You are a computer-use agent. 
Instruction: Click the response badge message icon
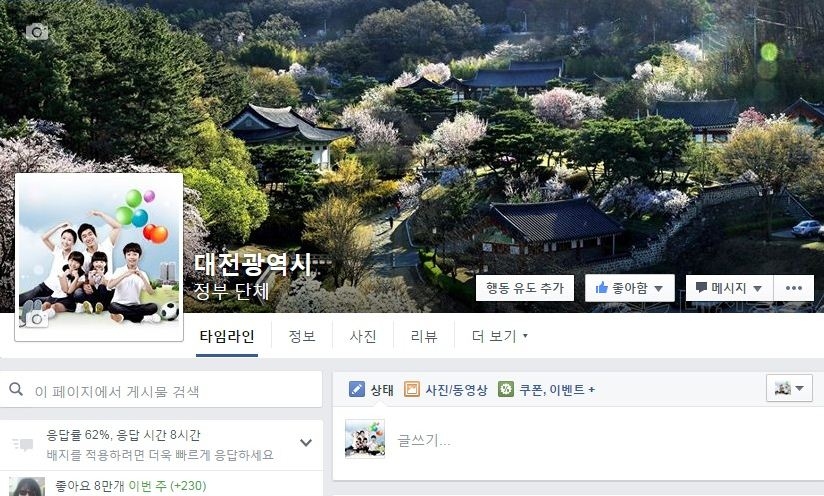click(x=23, y=445)
